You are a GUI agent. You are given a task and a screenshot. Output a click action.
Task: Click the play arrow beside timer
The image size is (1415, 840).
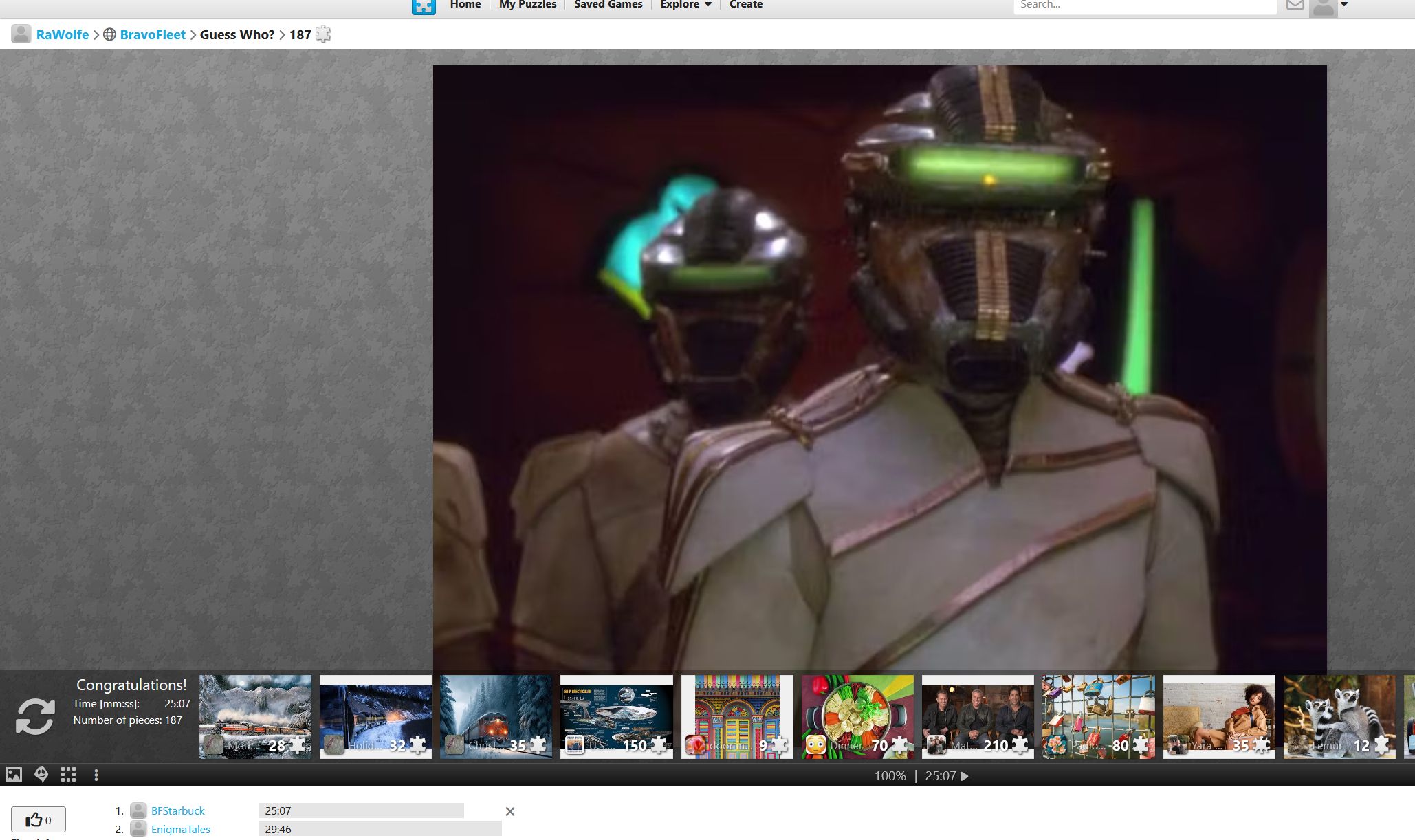click(965, 776)
